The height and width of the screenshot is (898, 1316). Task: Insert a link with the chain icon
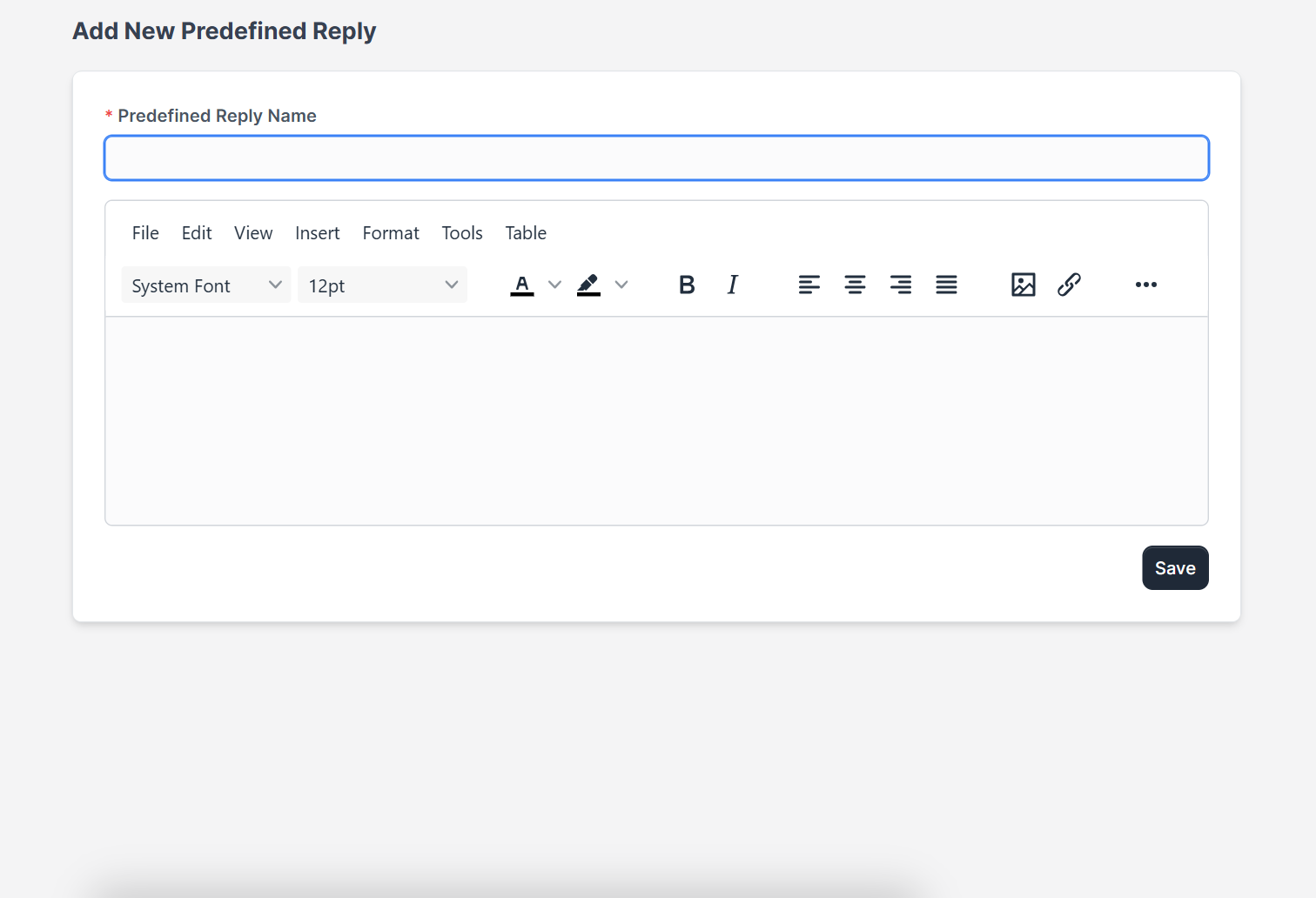[1069, 285]
